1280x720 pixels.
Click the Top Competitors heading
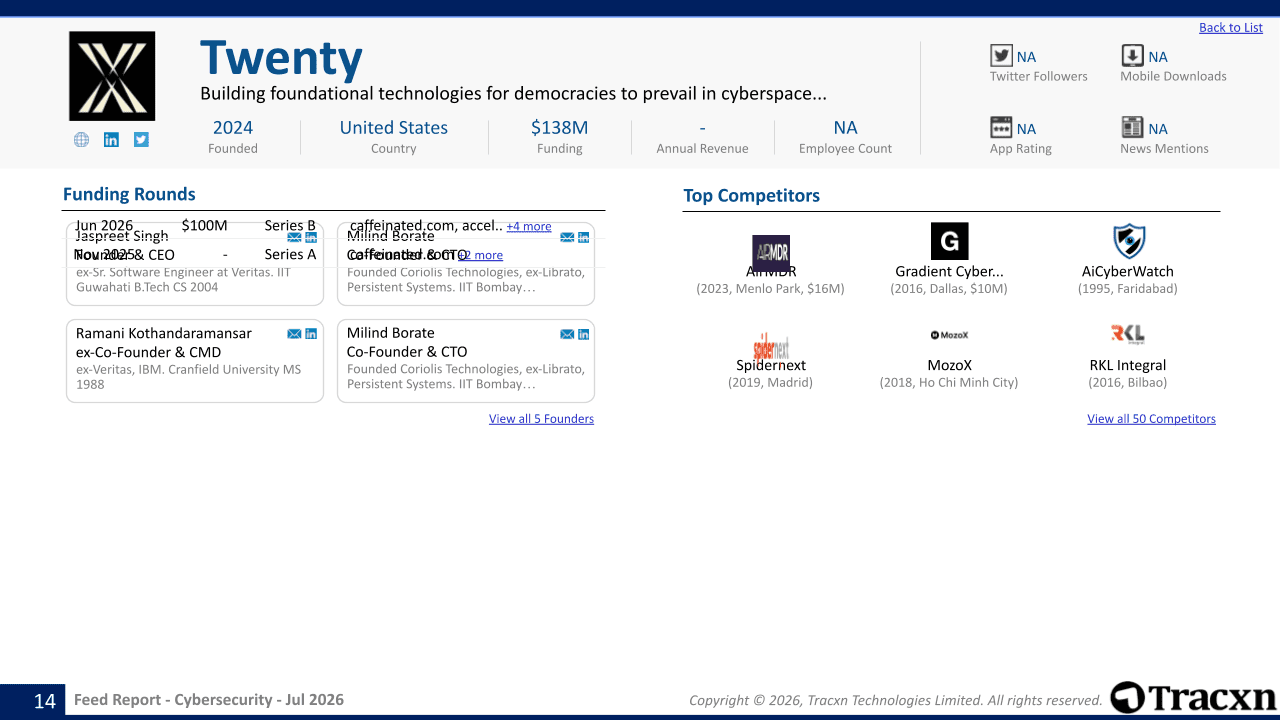click(751, 196)
